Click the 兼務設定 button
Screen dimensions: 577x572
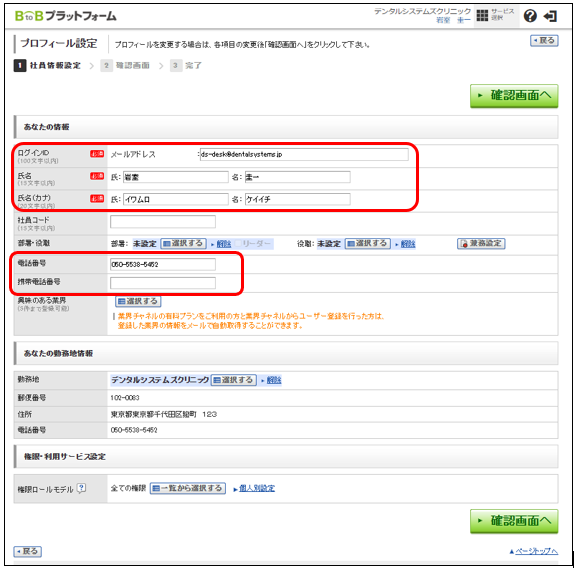(481, 244)
